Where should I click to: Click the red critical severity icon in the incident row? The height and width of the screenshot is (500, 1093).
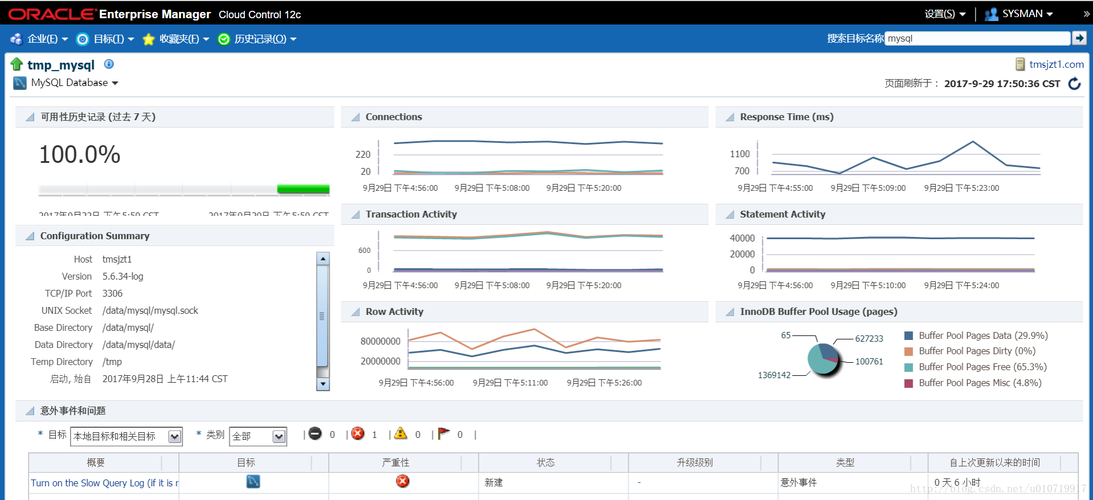pyautogui.click(x=402, y=481)
